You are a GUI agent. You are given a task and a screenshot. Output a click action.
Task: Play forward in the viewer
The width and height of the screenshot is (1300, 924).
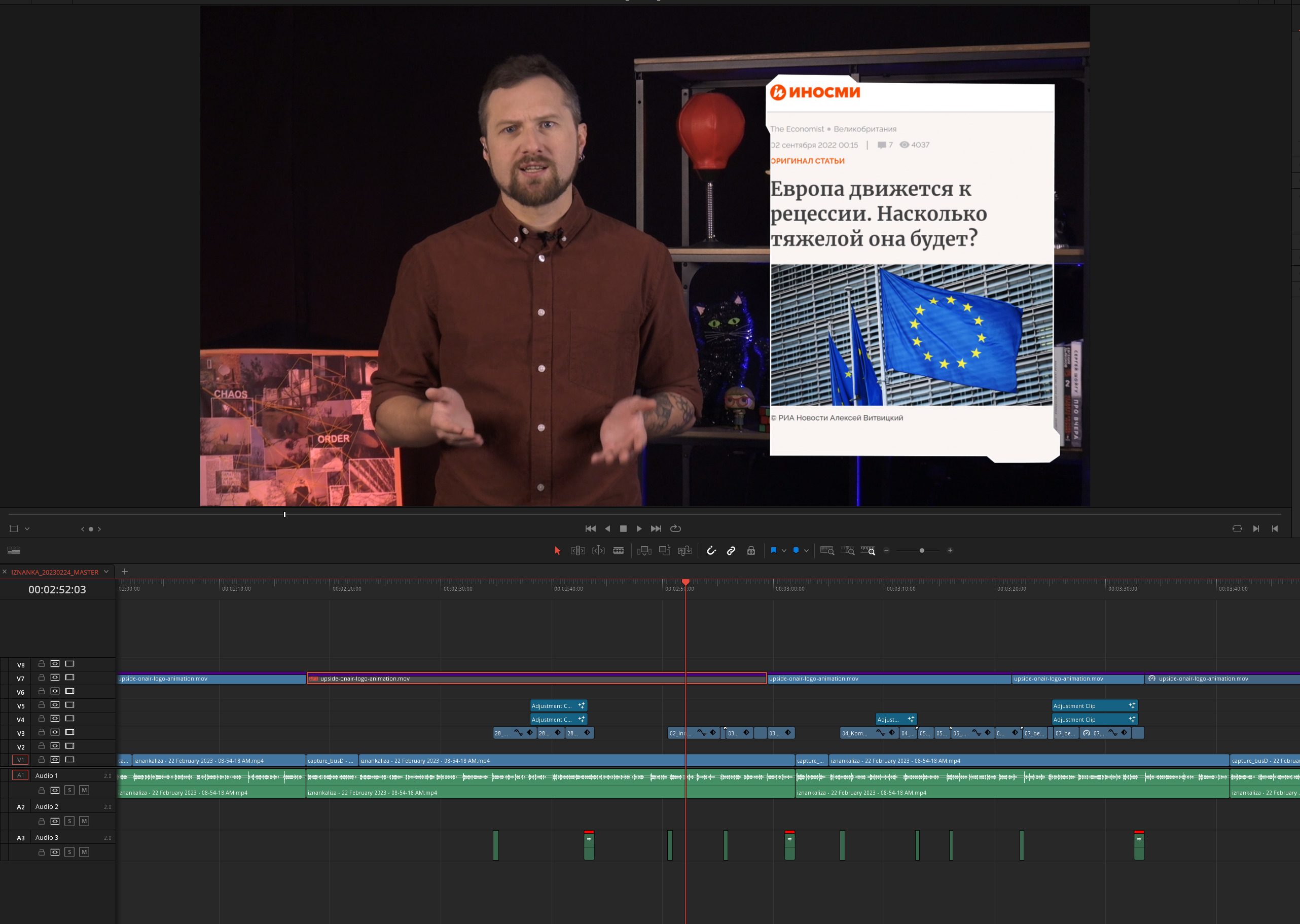(639, 528)
